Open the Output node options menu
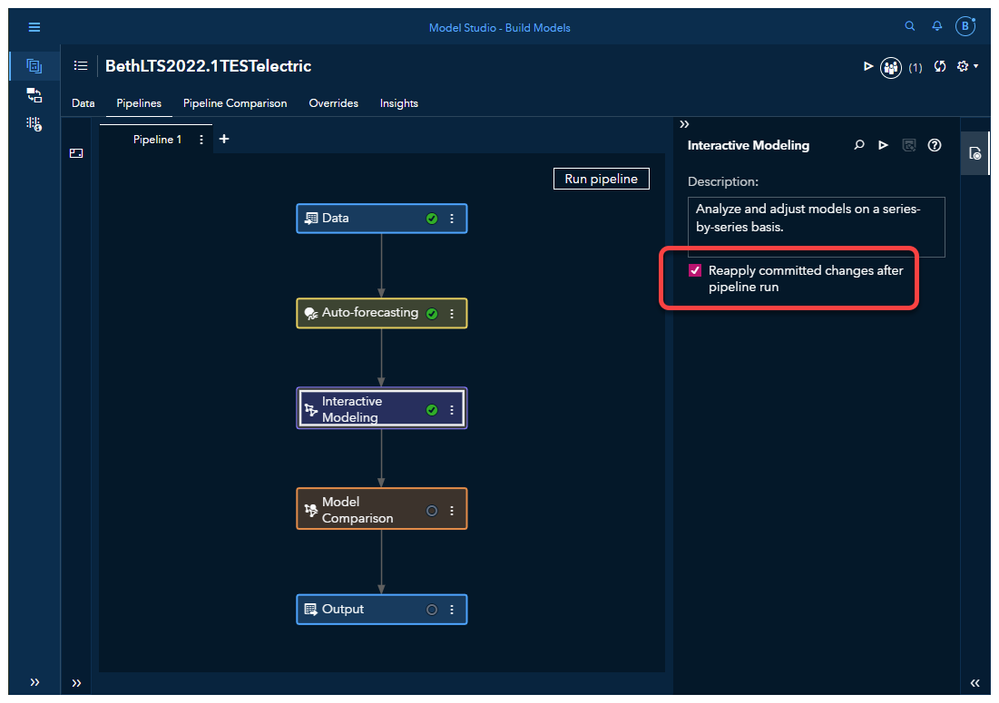999x703 pixels. click(x=452, y=609)
